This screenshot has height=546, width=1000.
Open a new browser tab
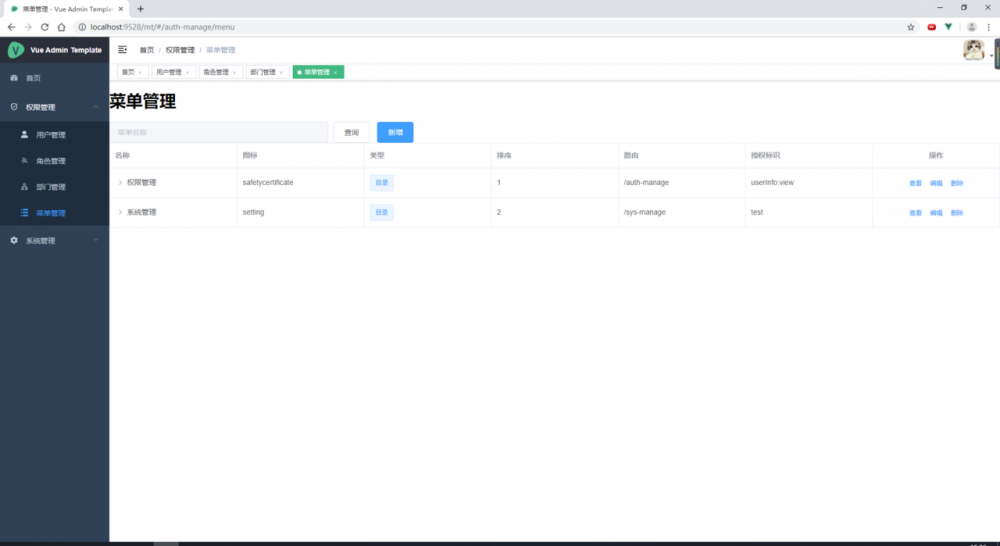pyautogui.click(x=140, y=9)
